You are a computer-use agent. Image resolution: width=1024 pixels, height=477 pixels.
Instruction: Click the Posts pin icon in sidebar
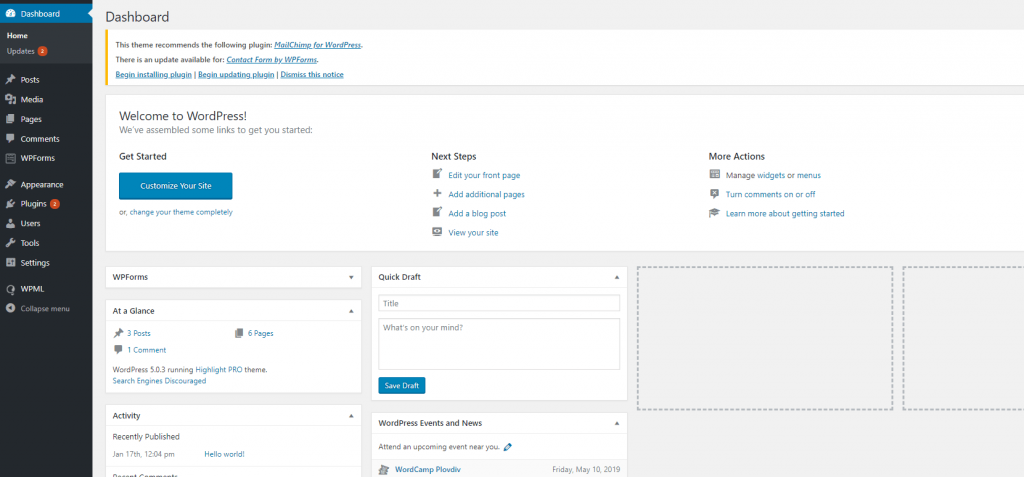tap(10, 79)
